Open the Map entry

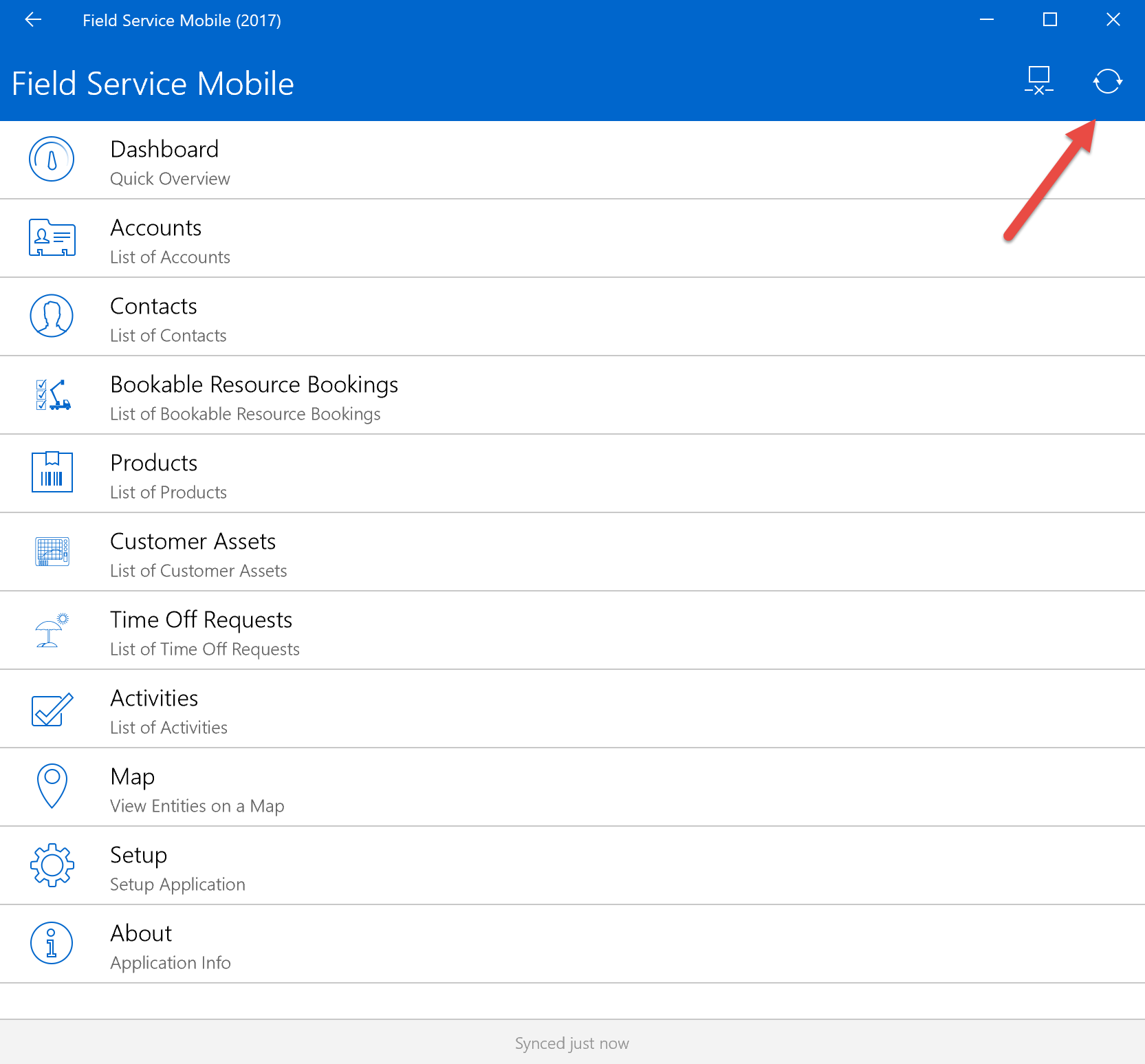[572, 788]
